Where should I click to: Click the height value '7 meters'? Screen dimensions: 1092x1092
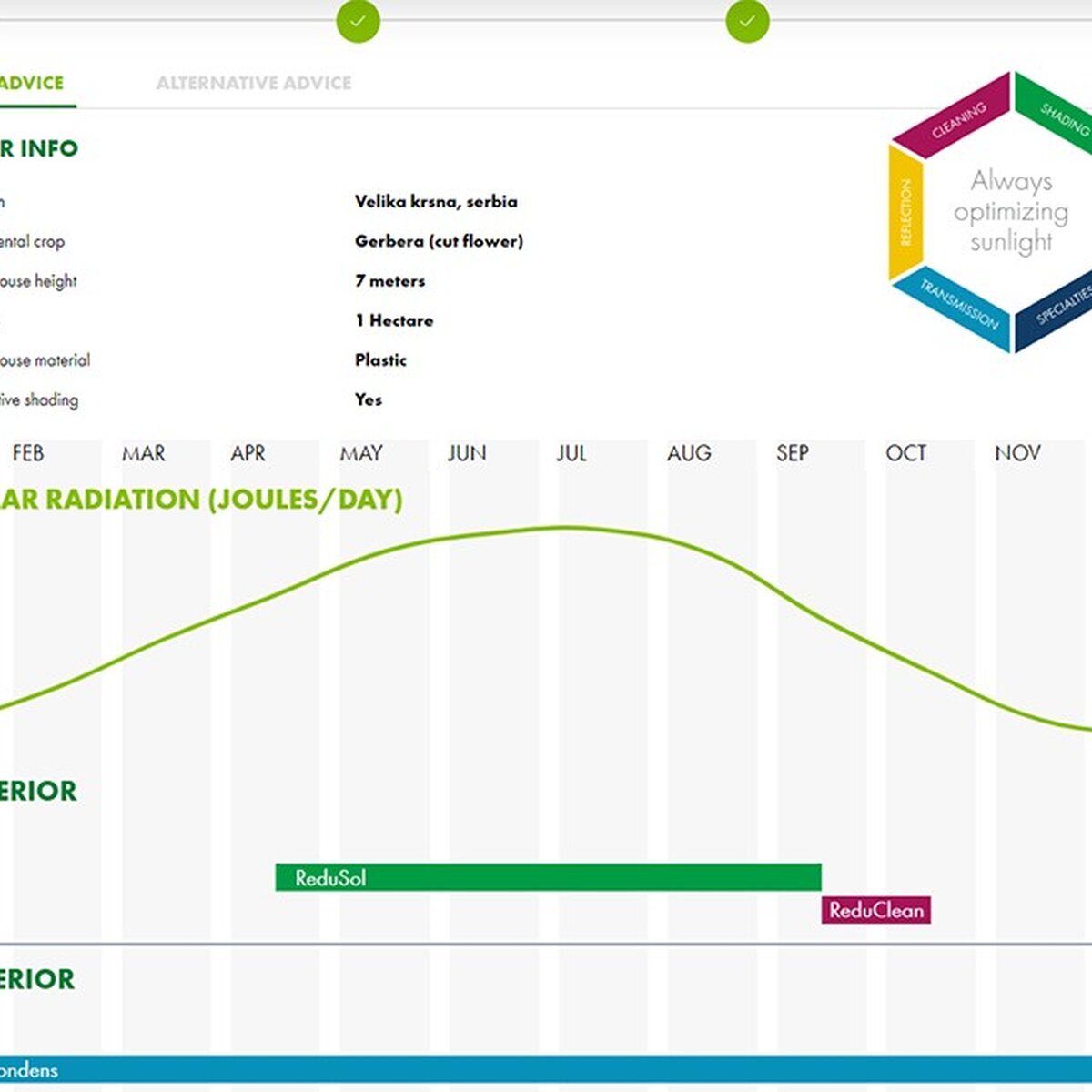(389, 281)
